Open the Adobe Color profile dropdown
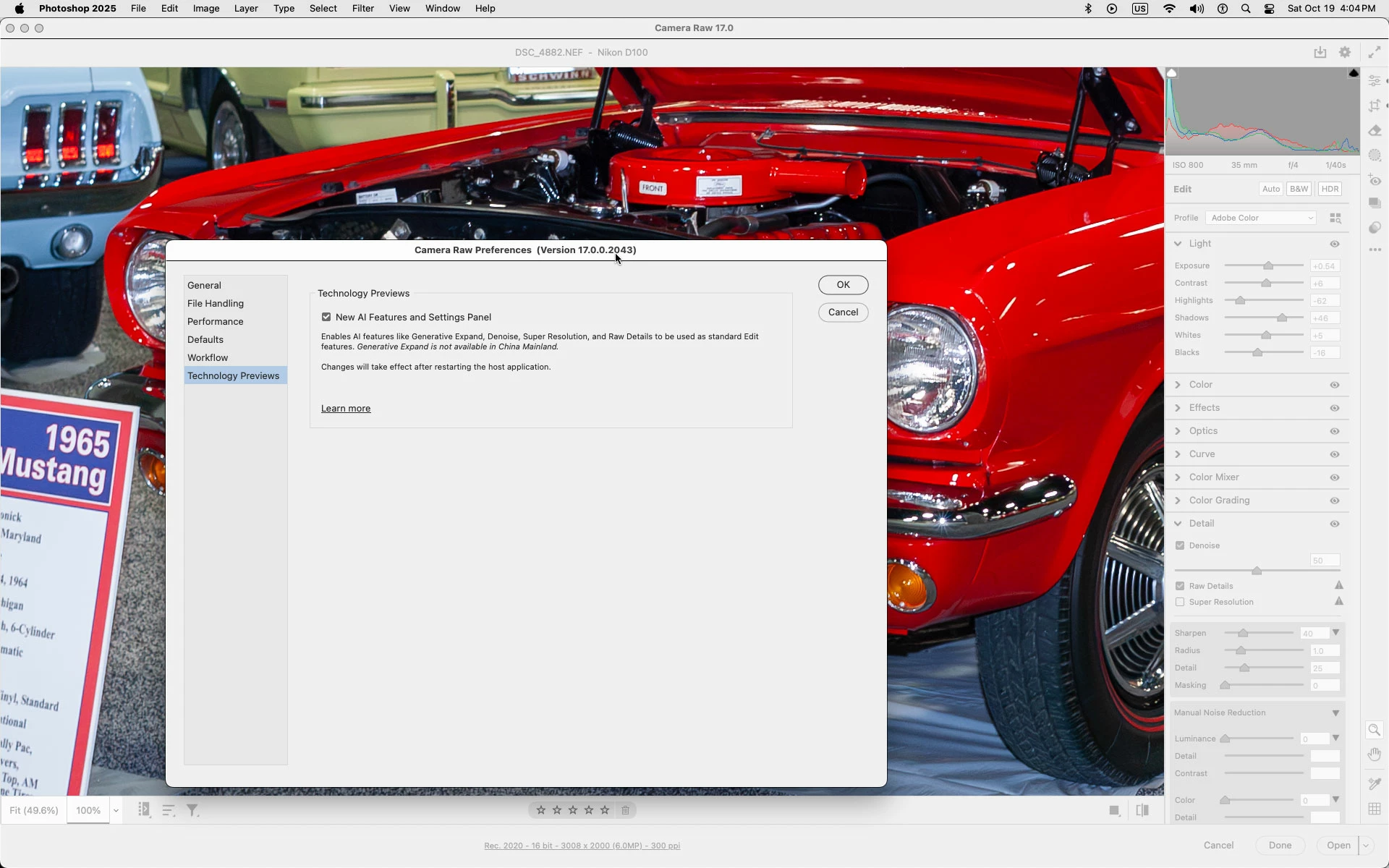The height and width of the screenshot is (868, 1389). (1261, 218)
